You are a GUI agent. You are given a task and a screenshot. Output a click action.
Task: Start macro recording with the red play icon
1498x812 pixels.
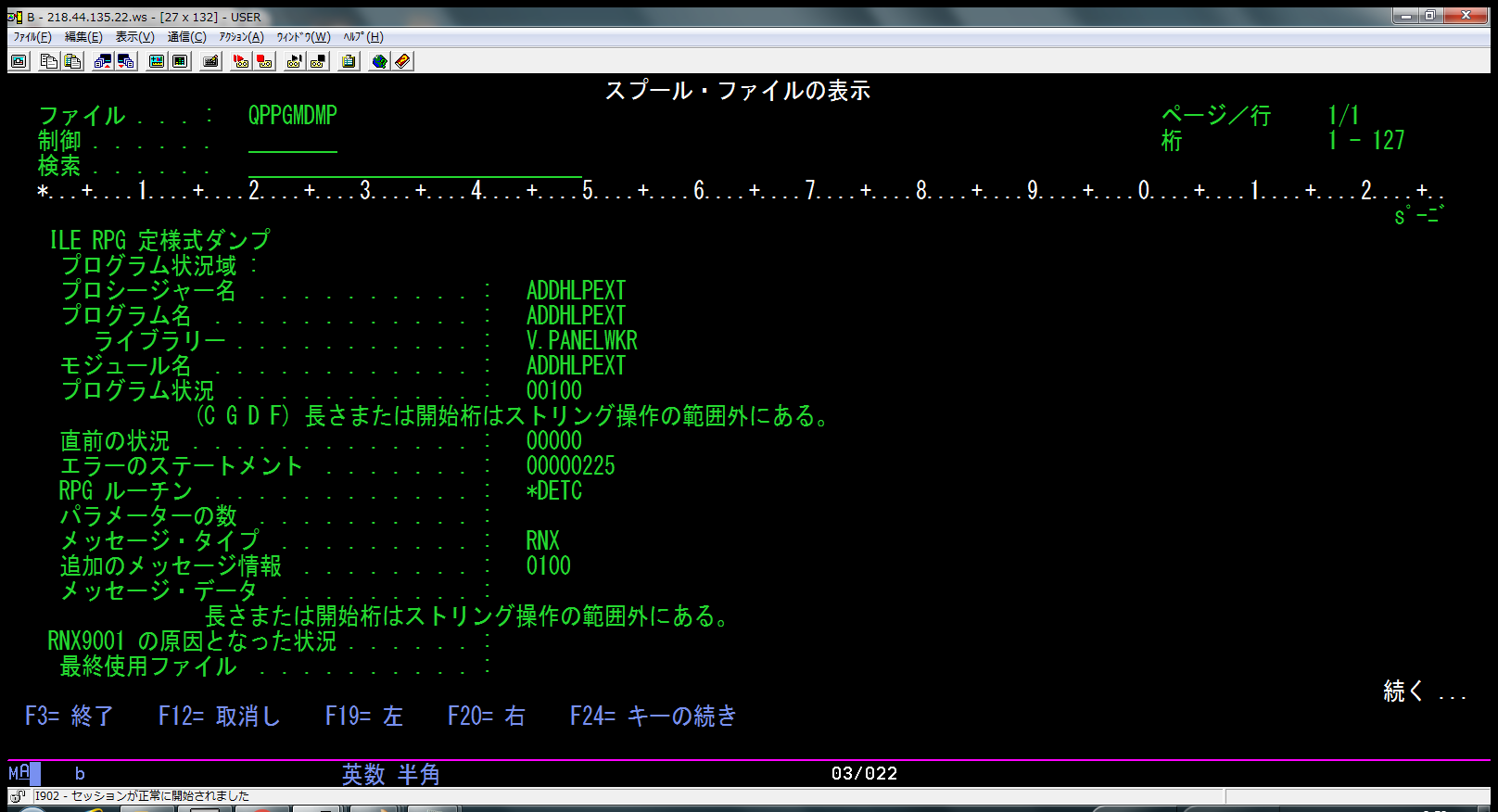(241, 61)
